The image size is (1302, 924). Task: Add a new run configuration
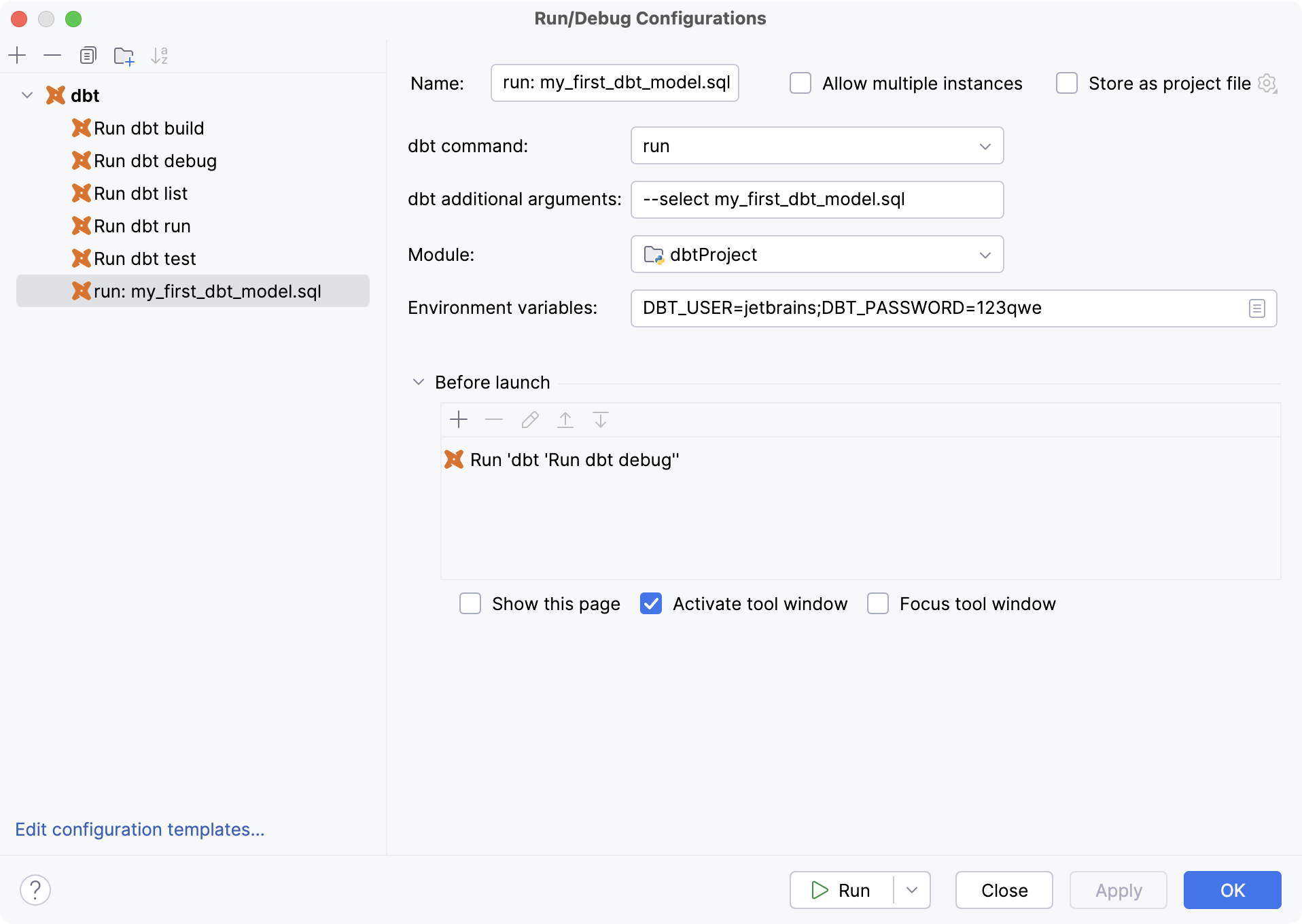[17, 56]
